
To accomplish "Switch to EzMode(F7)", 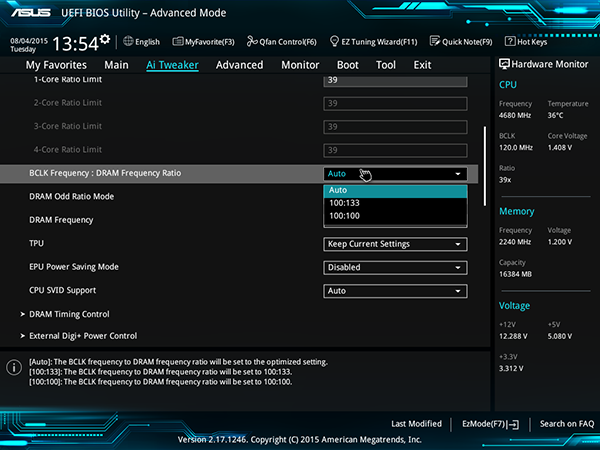I will pyautogui.click(x=490, y=424).
